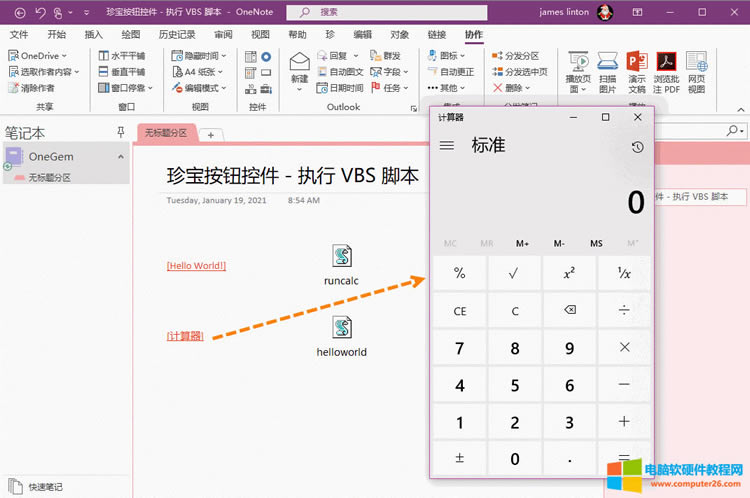This screenshot has width=750, height=498.
Task: Open the calculator hamburger menu
Action: tap(447, 146)
